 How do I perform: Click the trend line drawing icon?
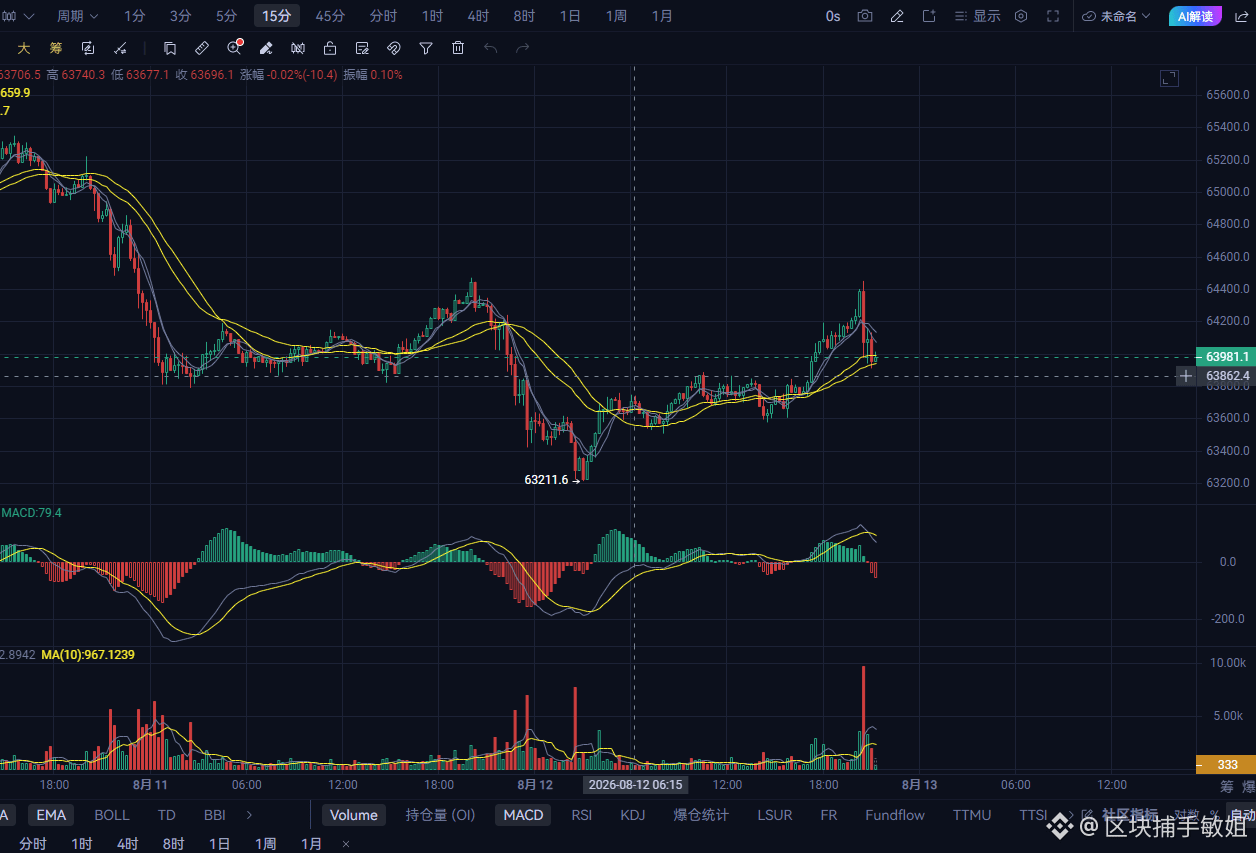(120, 48)
